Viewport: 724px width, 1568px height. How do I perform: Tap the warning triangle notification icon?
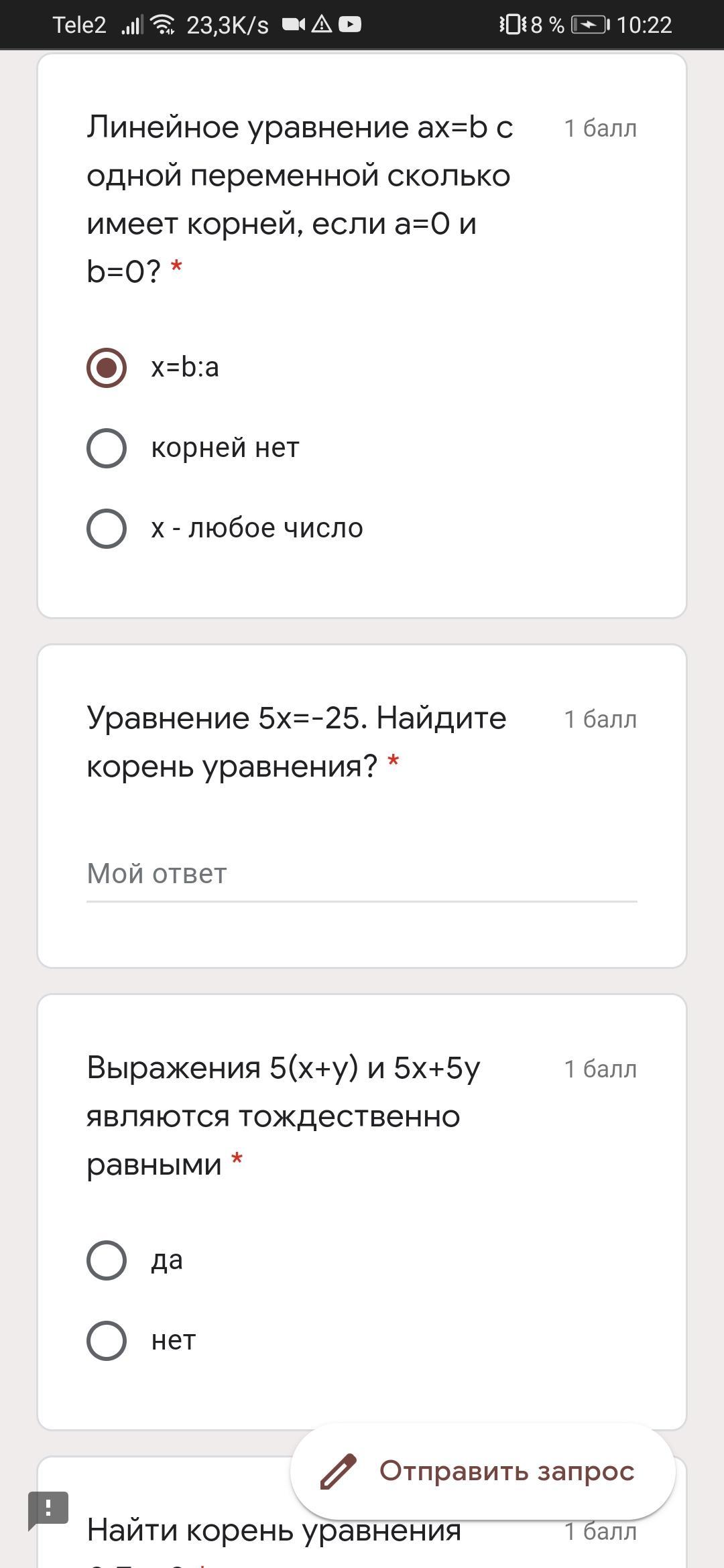tap(322, 25)
